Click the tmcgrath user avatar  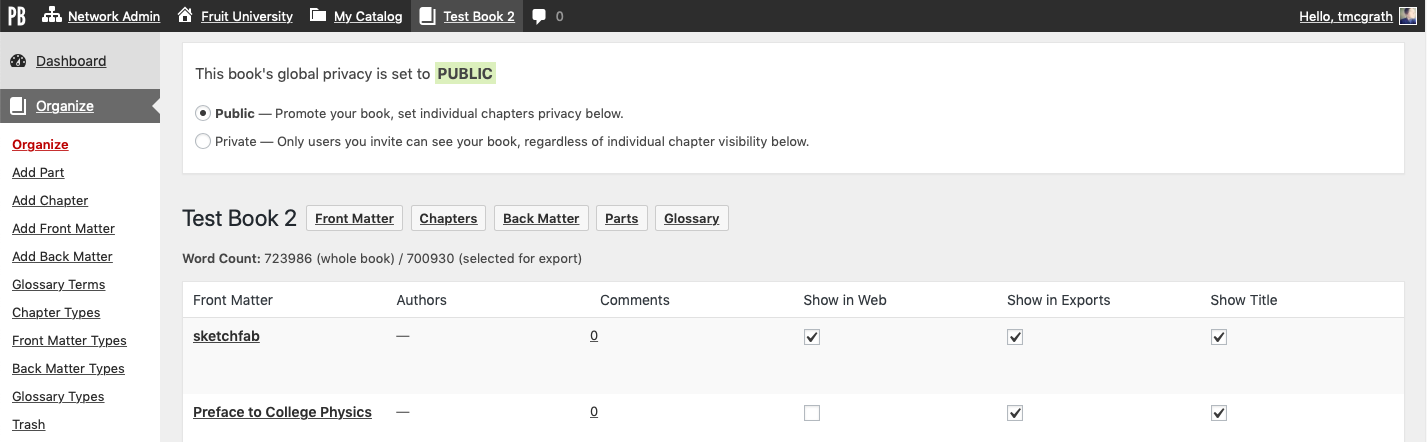point(1407,16)
